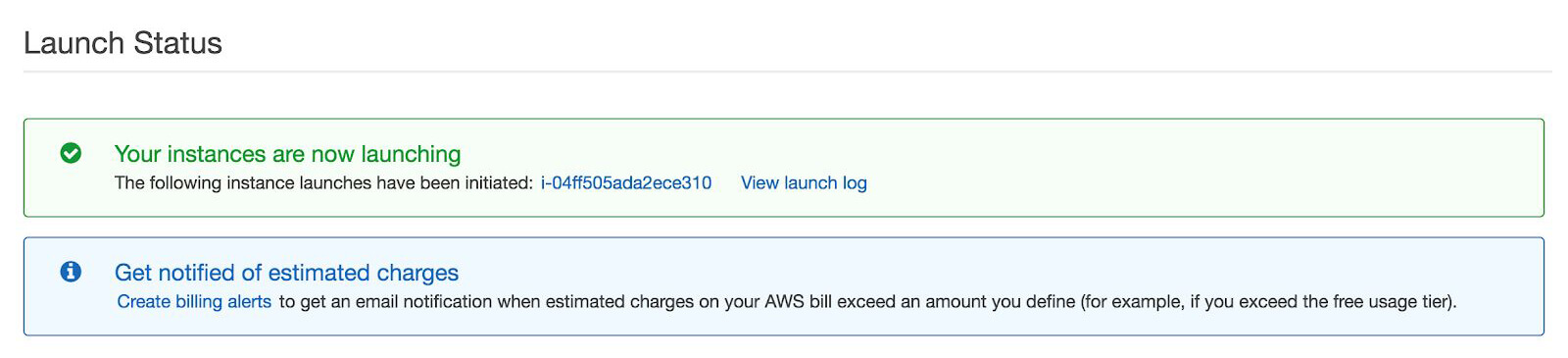
Task: Click the green success checkmark icon
Action: coord(71,153)
